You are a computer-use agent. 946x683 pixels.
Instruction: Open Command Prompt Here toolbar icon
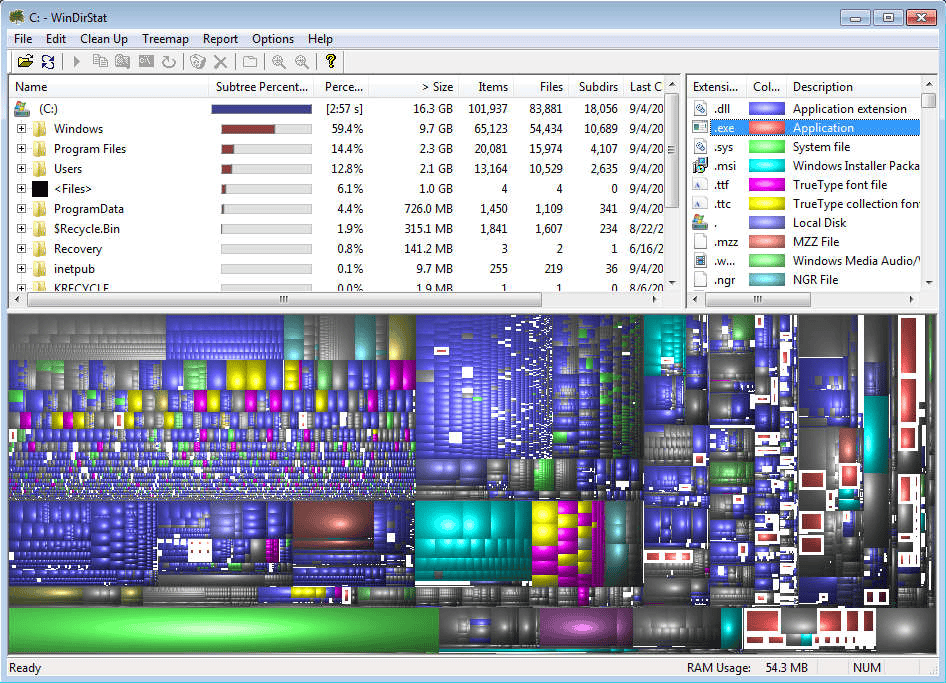coord(146,60)
